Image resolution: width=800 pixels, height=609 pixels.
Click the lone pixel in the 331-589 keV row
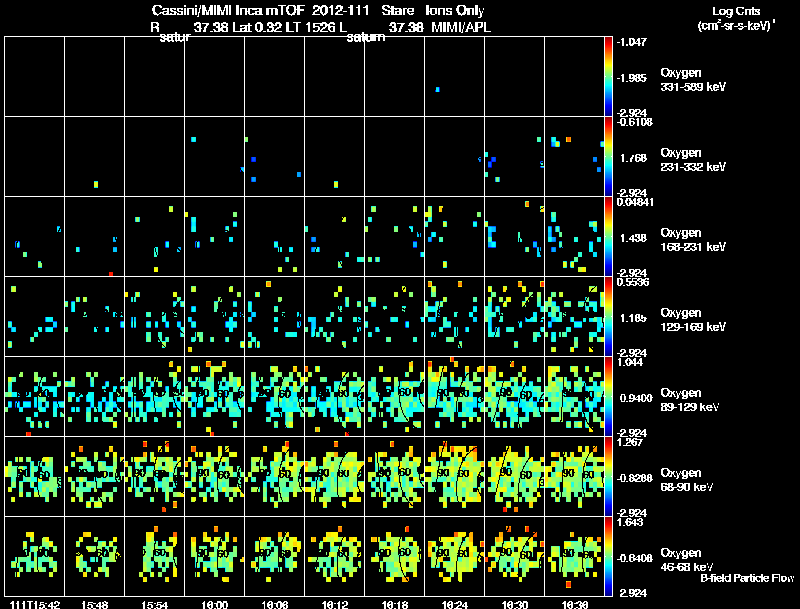point(437,90)
